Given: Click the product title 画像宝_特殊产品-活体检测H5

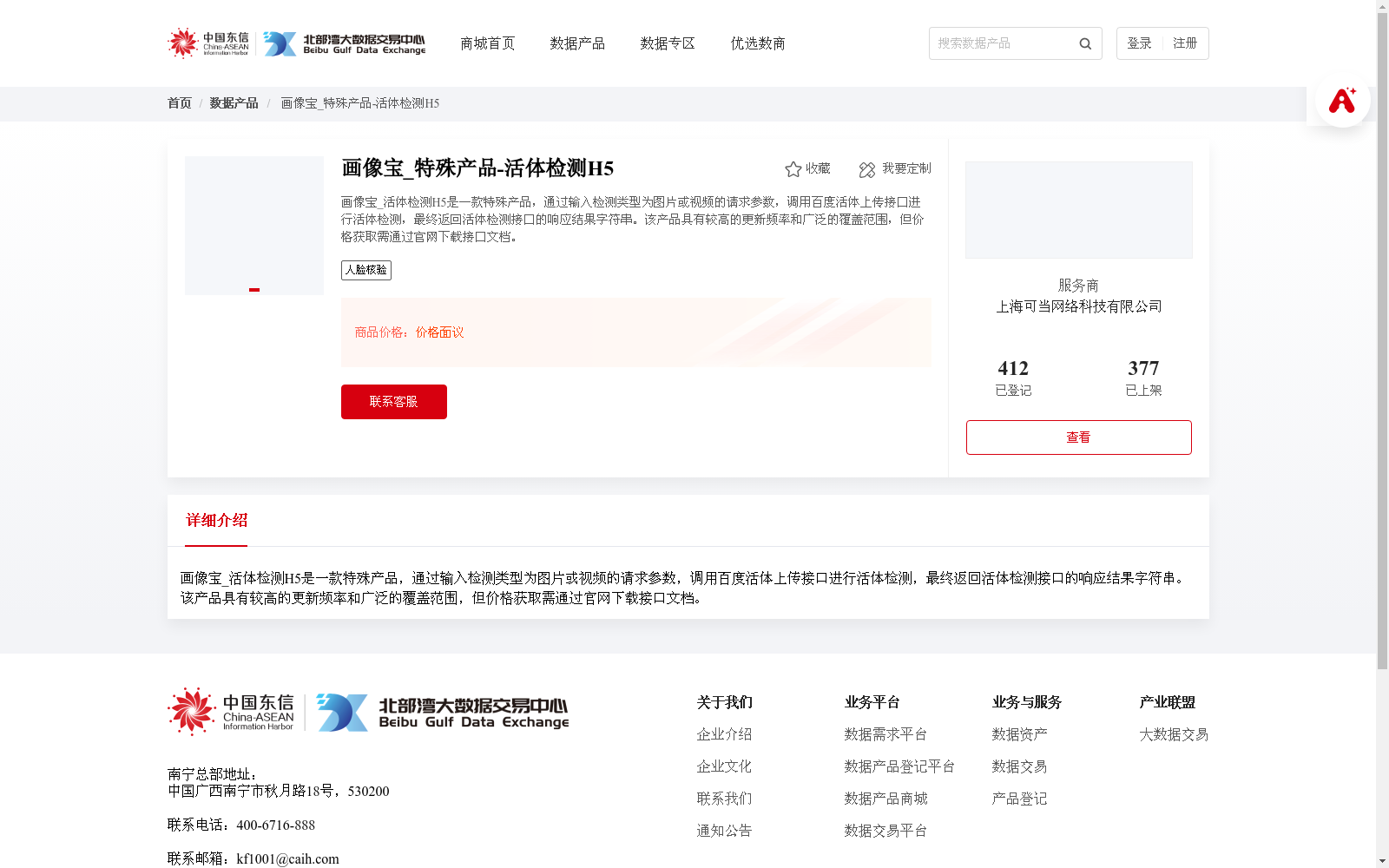Looking at the screenshot, I should click(477, 168).
